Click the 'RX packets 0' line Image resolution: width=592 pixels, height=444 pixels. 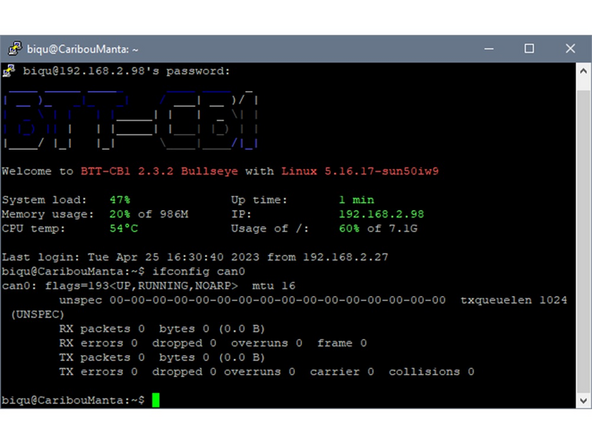pos(162,329)
